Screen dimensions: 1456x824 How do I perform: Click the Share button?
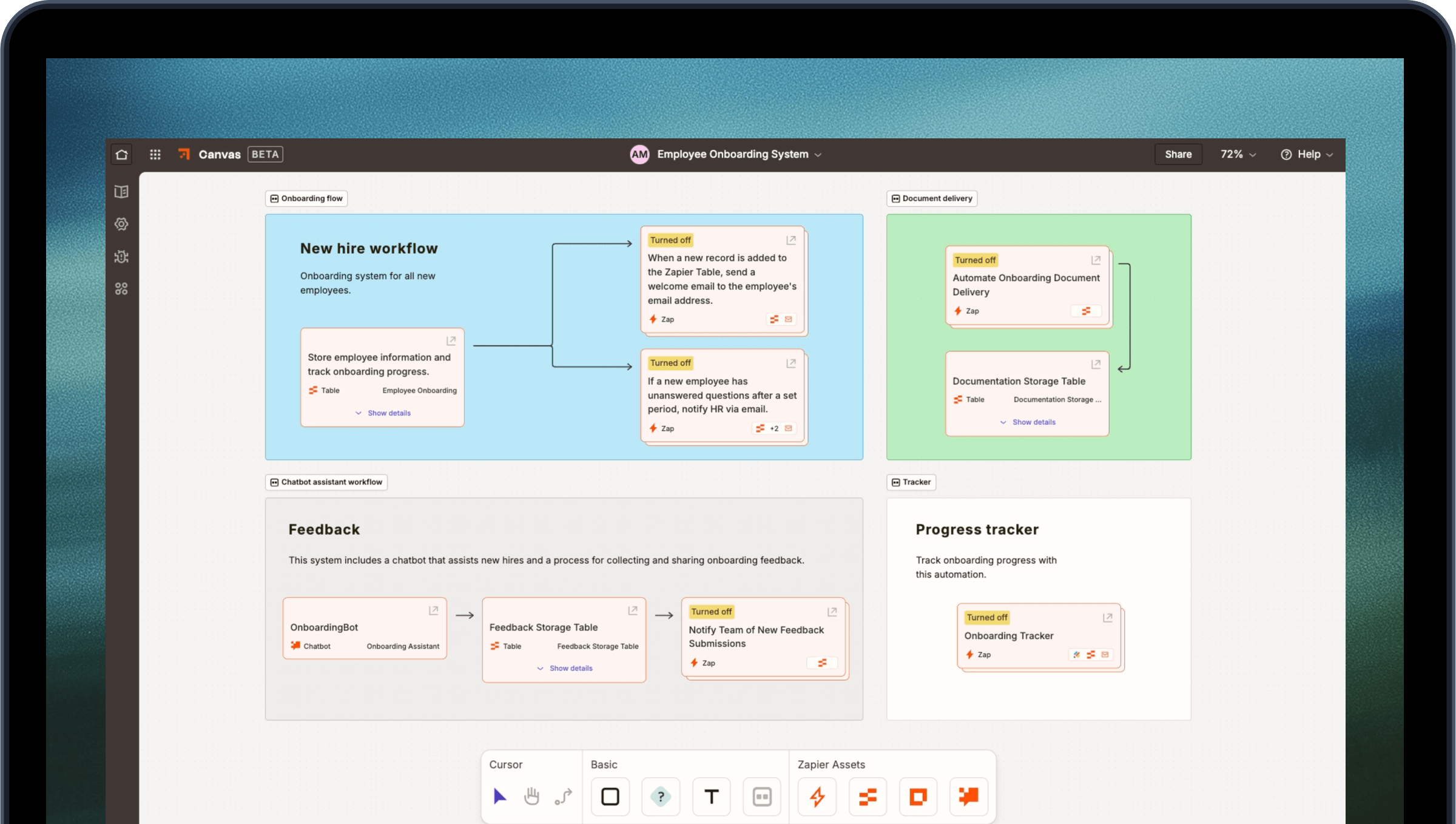1178,154
